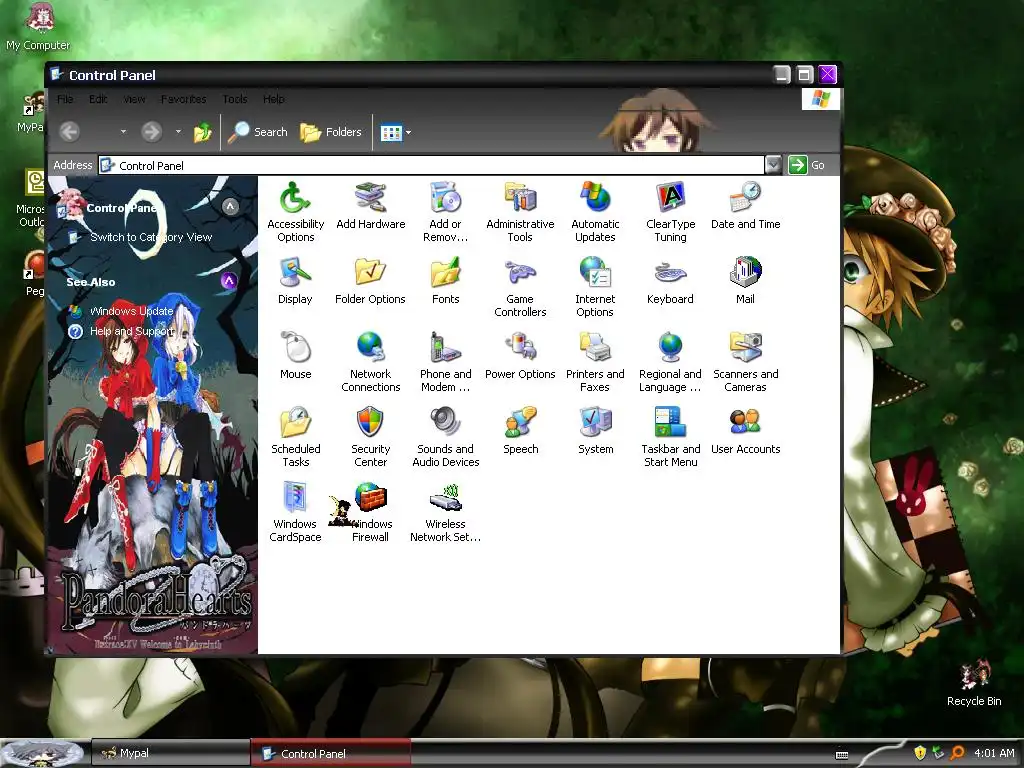Open Folder Options
Viewport: 1024px width, 768px height.
coord(370,280)
